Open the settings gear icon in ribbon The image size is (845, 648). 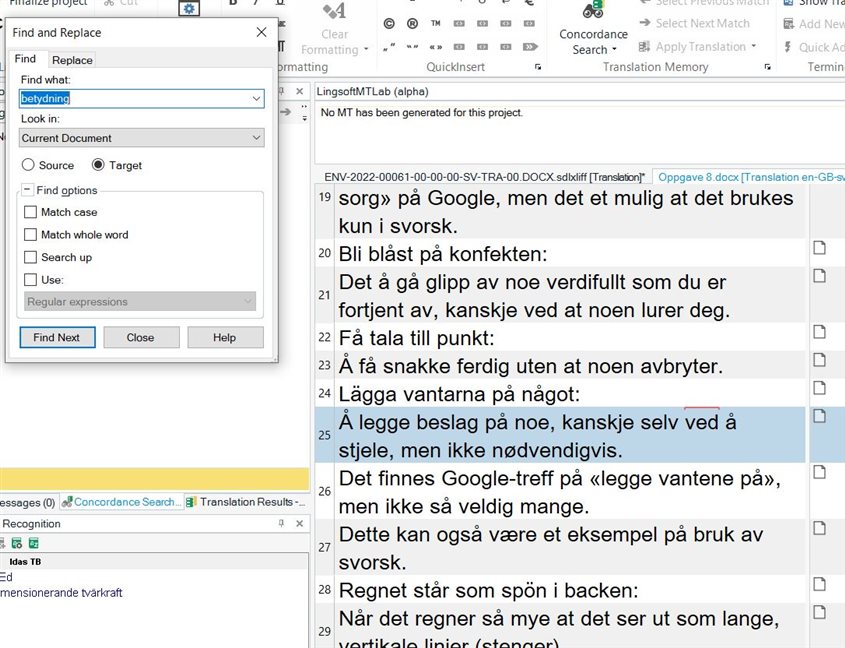pos(189,9)
